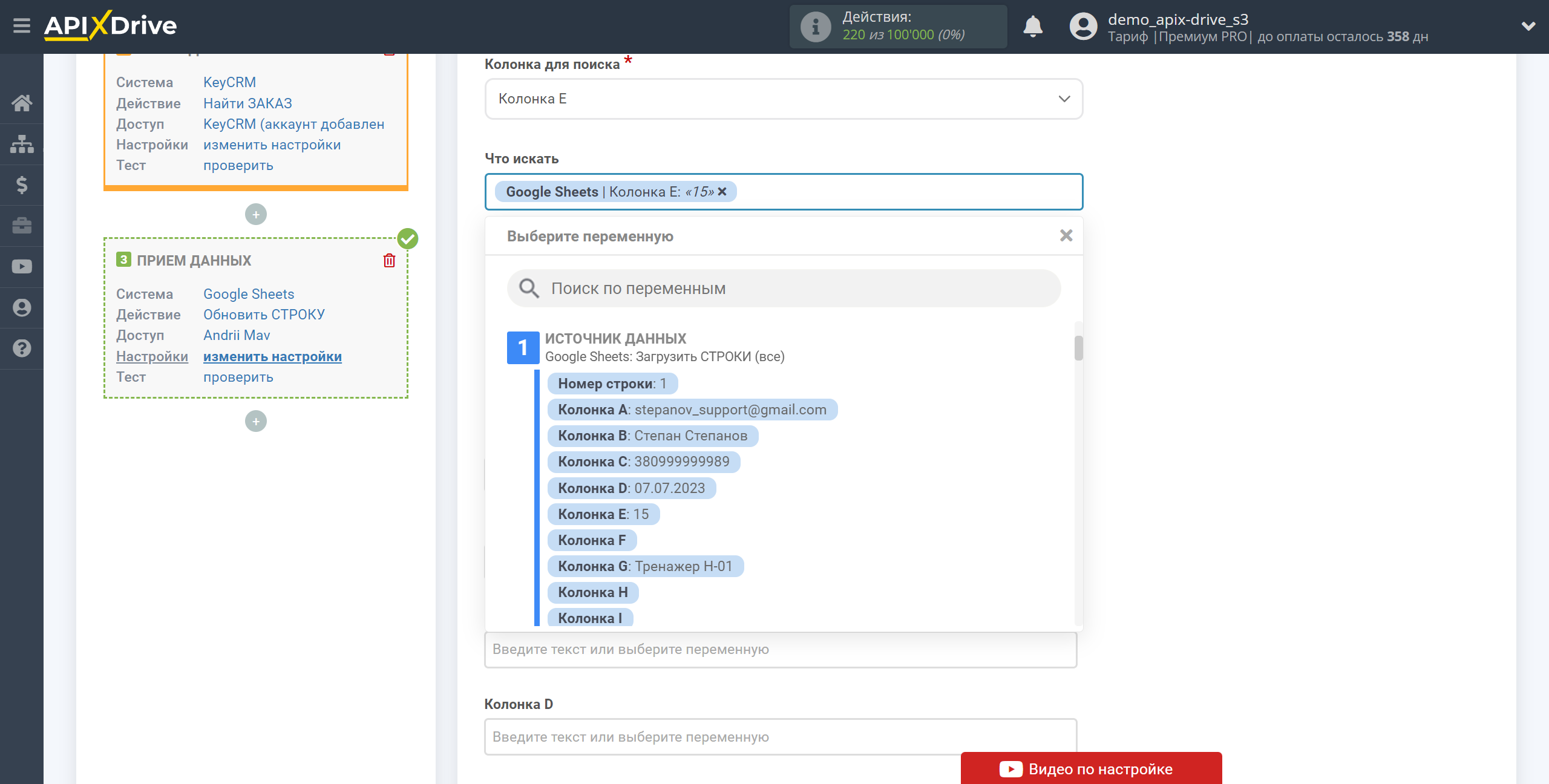The width and height of the screenshot is (1549, 784).
Task: Click Найти ЗАКАЗ action link
Action: click(247, 103)
